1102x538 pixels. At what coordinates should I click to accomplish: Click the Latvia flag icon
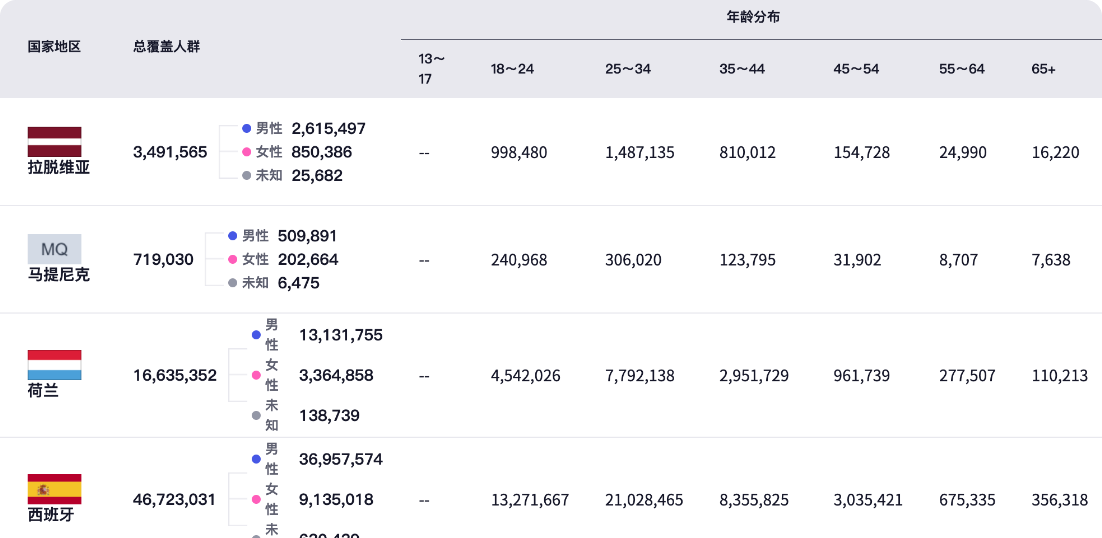click(55, 142)
